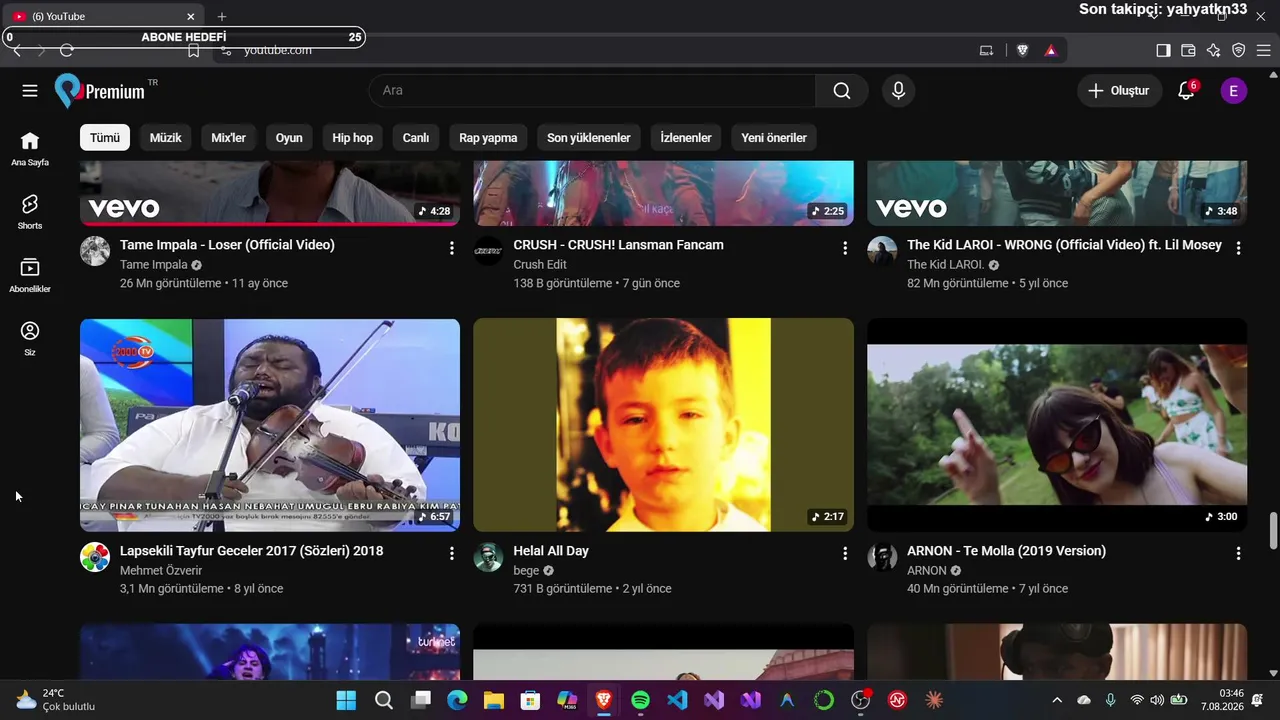This screenshot has height=720, width=1280.
Task: Open Shorts in sidebar
Action: tap(30, 212)
